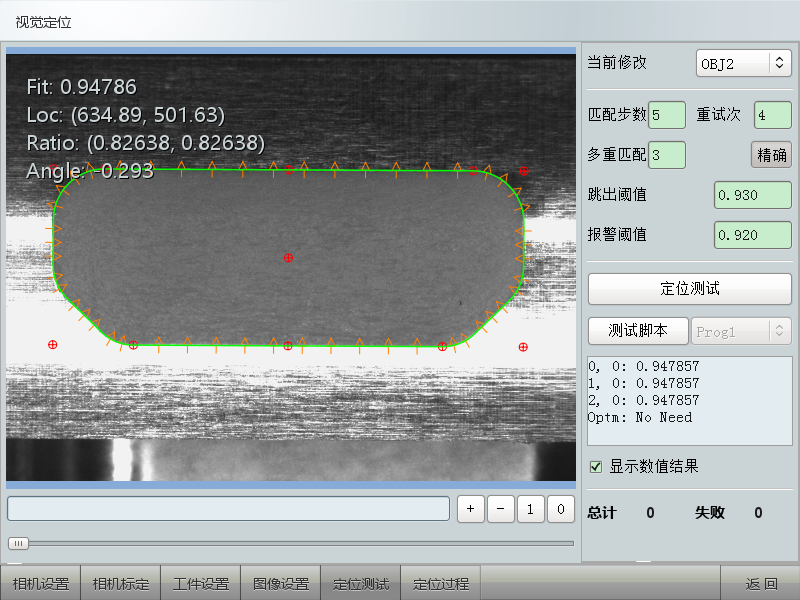800x600 pixels.
Task: Expand the Prog1 script dropdown
Action: pyautogui.click(x=741, y=331)
